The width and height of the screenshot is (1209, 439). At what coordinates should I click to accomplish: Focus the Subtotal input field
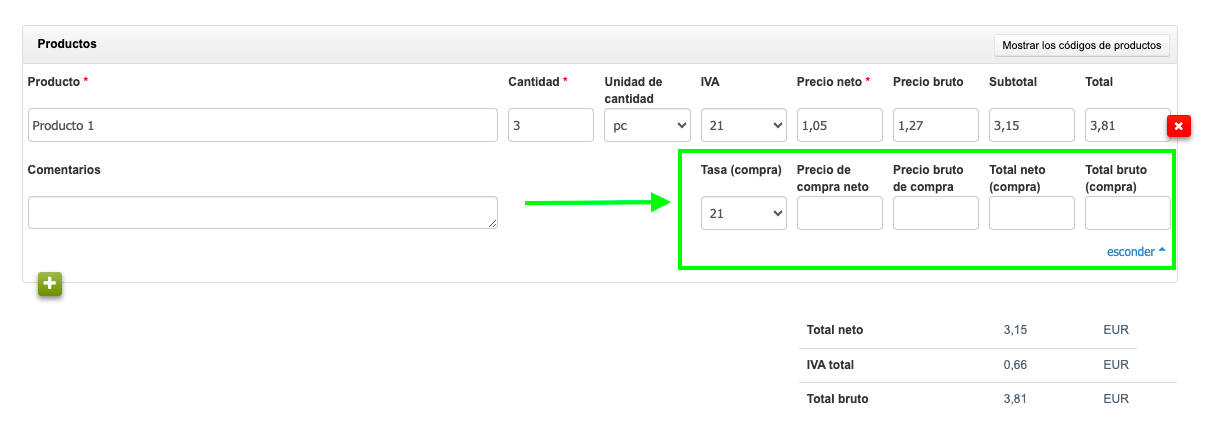(1031, 126)
